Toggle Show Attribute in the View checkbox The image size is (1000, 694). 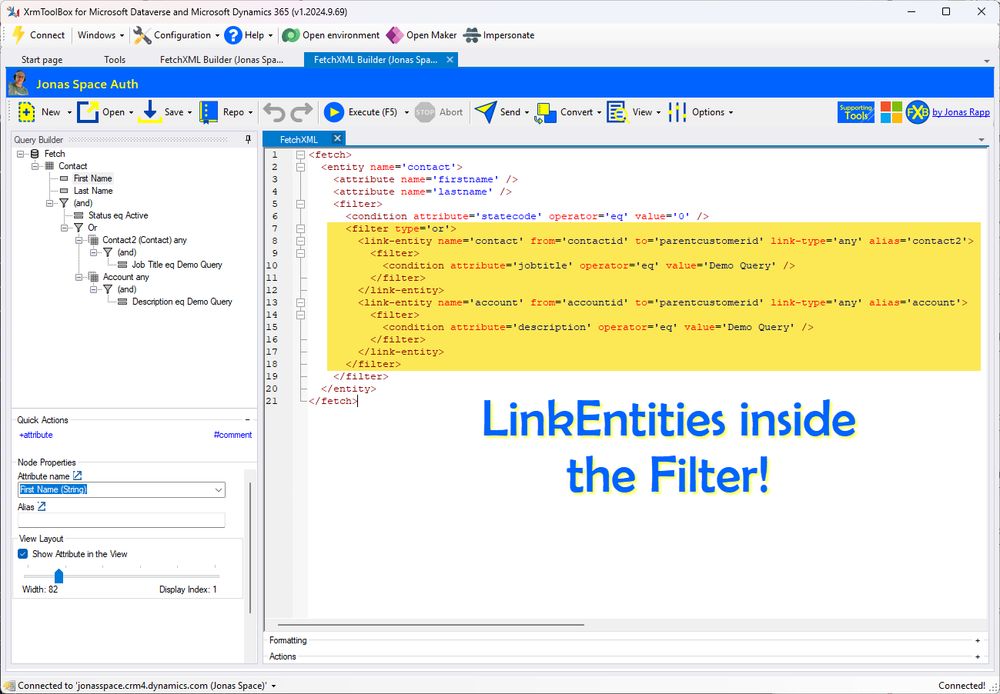[x=23, y=554]
